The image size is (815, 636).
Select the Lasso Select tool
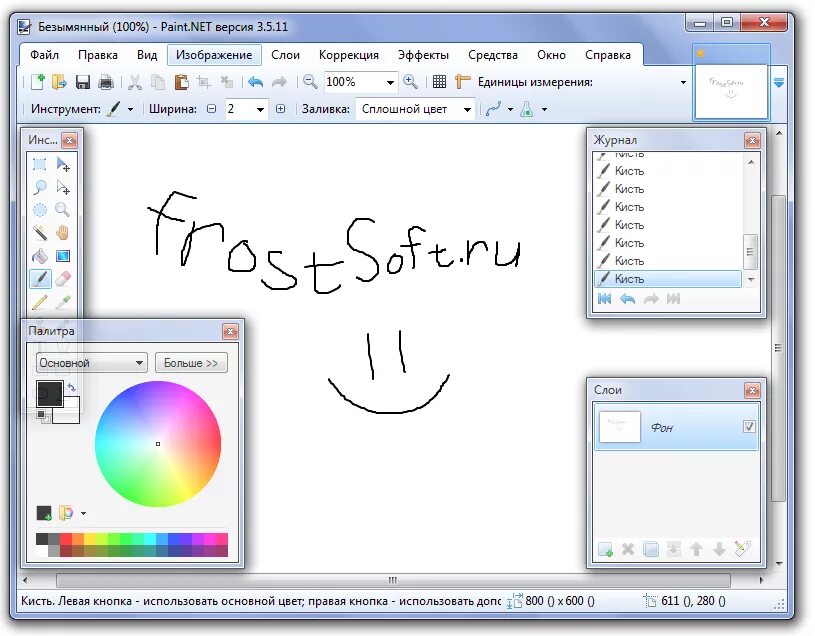click(x=40, y=187)
